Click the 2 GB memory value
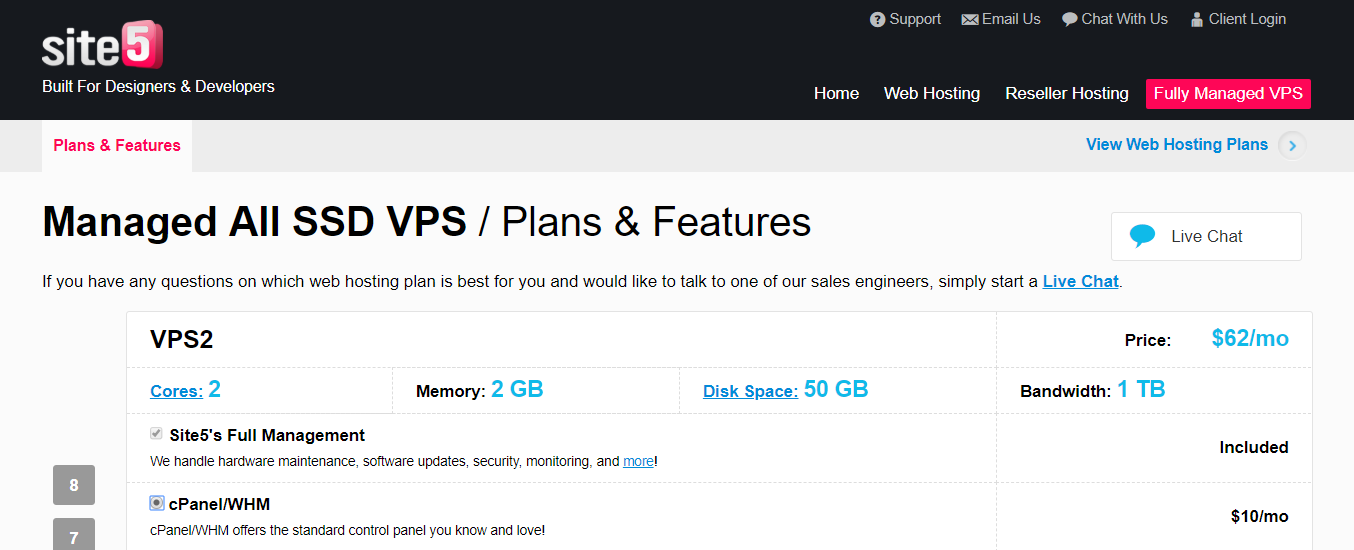The width and height of the screenshot is (1354, 550). [517, 389]
